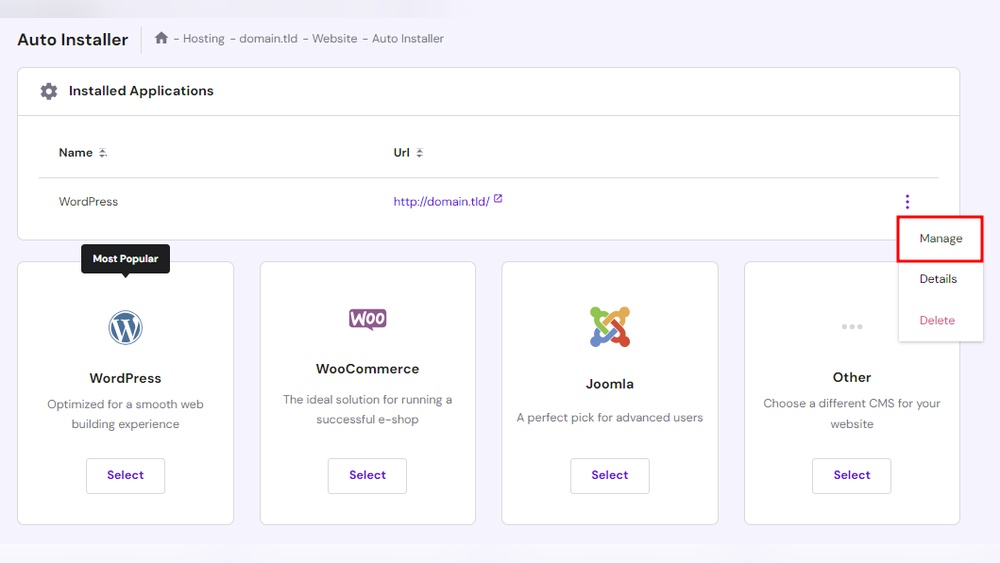The height and width of the screenshot is (563, 1000).
Task: Open external link icon beside domain.tld URL
Action: click(x=498, y=199)
